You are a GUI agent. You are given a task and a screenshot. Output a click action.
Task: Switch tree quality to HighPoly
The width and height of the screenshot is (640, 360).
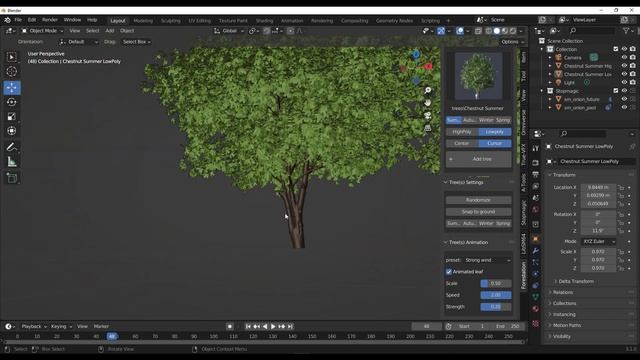[462, 132]
